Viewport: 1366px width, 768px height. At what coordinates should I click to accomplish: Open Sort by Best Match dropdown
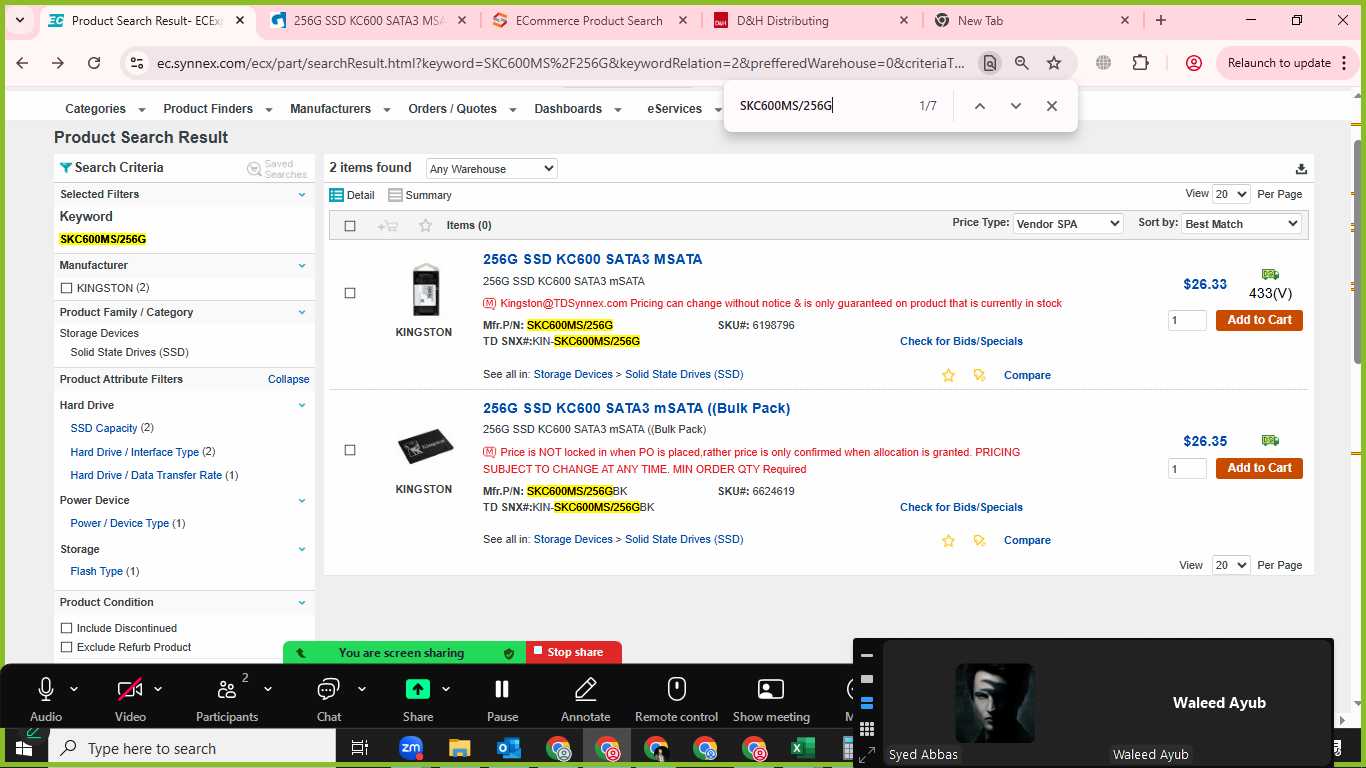click(1241, 224)
